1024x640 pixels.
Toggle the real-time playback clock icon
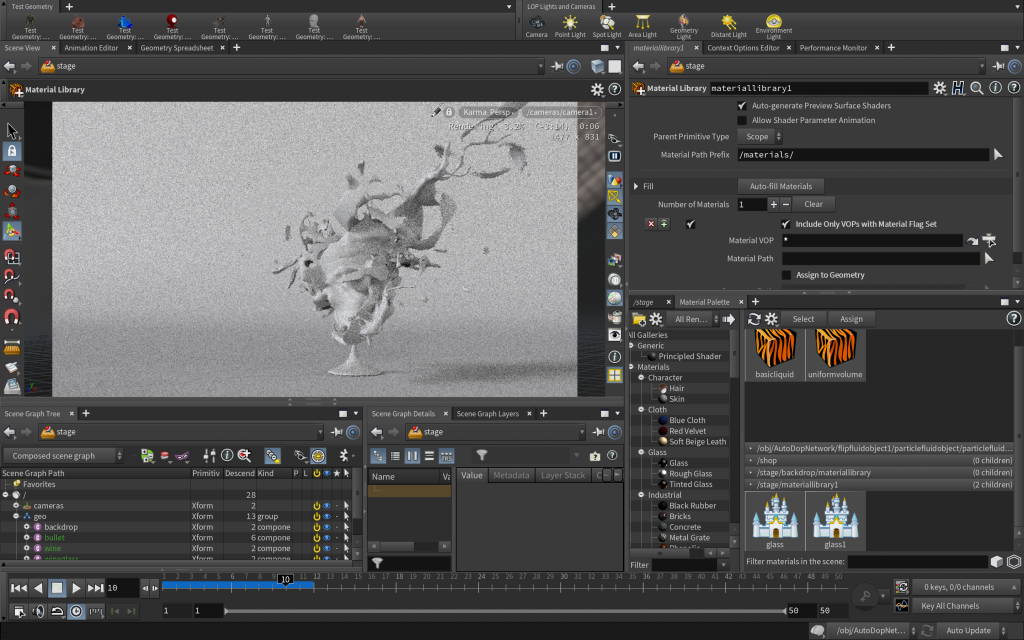[76, 611]
